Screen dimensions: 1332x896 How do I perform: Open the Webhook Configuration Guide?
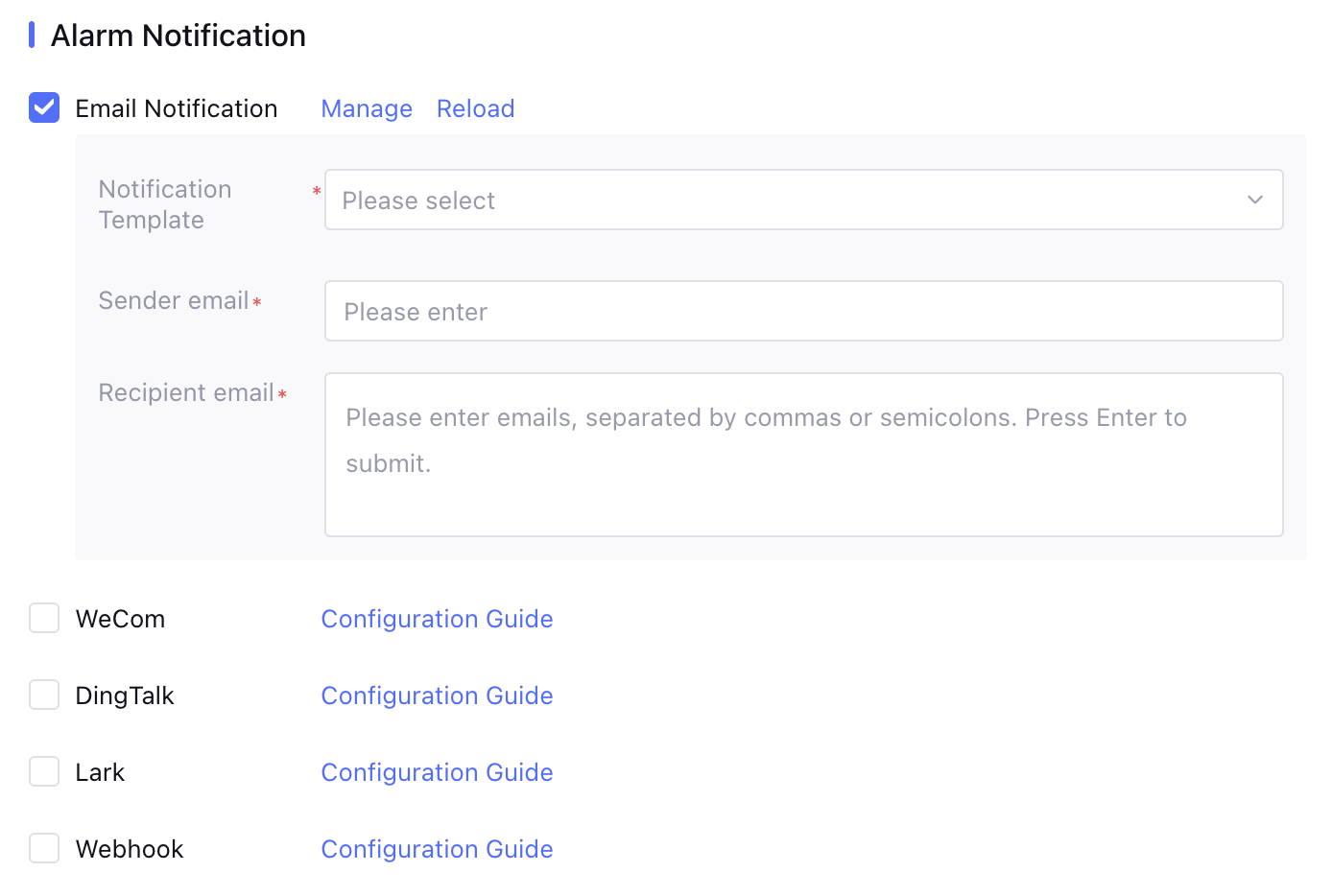[437, 849]
